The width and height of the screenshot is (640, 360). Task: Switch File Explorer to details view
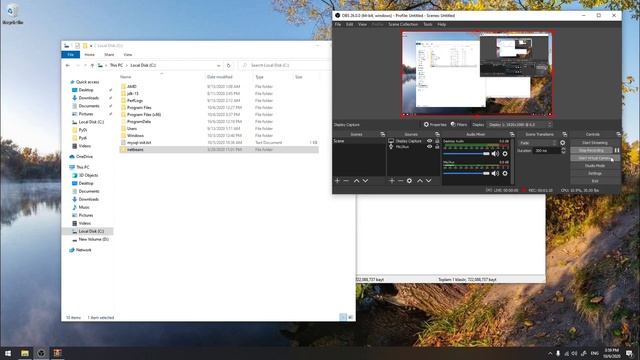coord(343,317)
